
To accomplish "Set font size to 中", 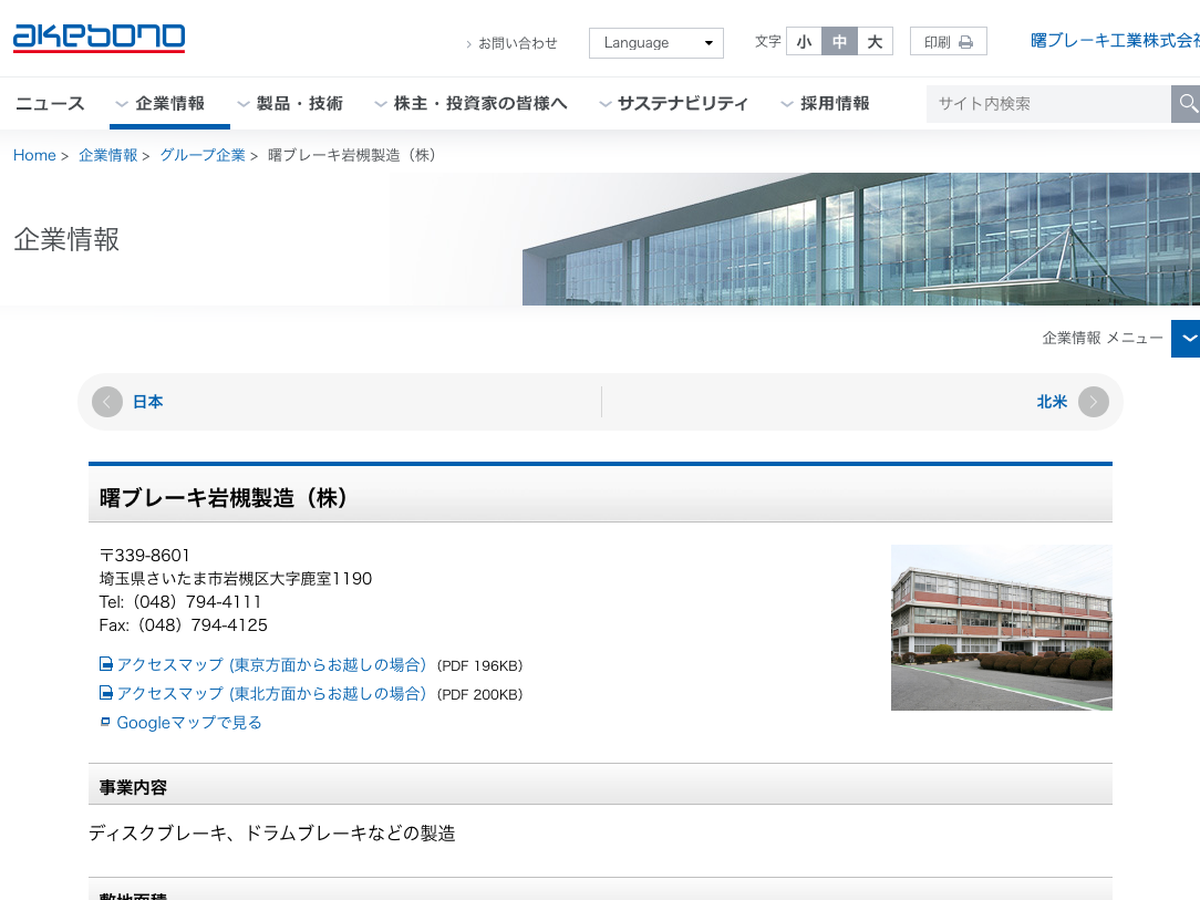I will (x=839, y=42).
